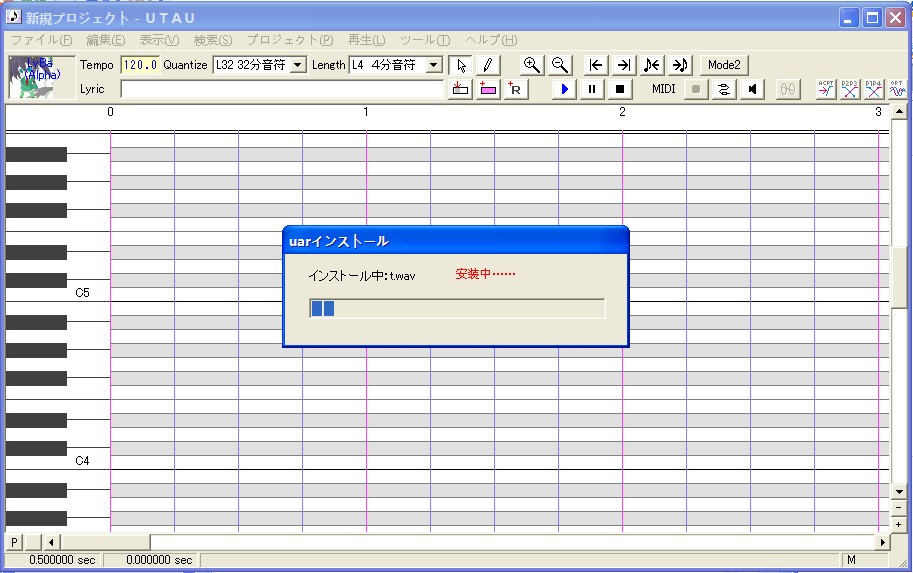The image size is (913, 573).
Task: Click the red 安装中 status text
Action: pos(485,274)
